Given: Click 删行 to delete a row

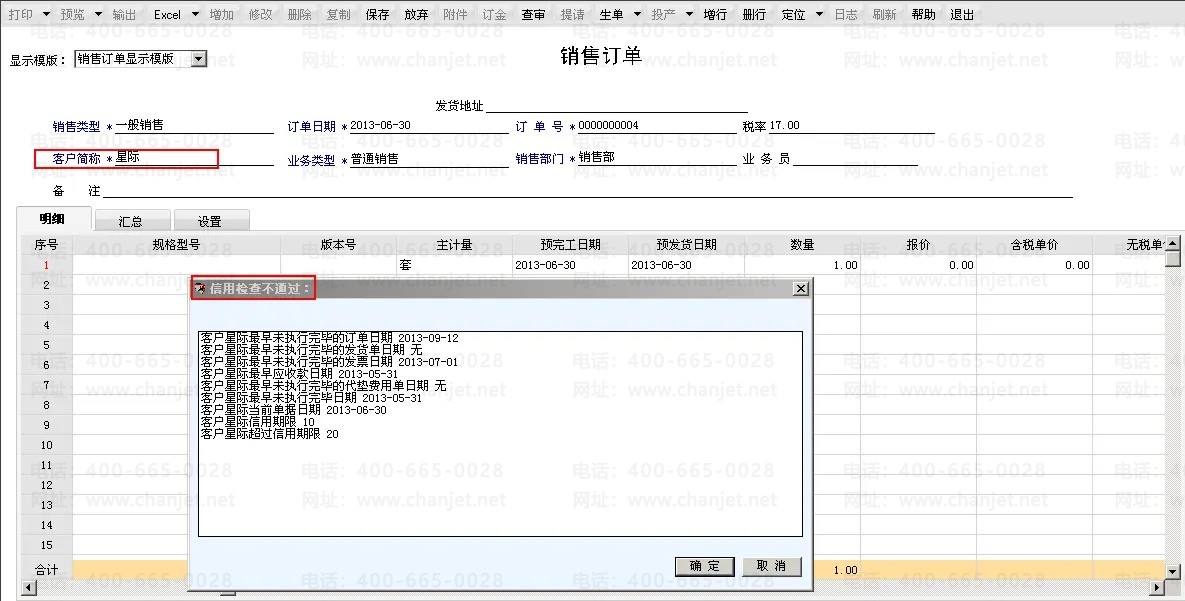Looking at the screenshot, I should click(754, 14).
